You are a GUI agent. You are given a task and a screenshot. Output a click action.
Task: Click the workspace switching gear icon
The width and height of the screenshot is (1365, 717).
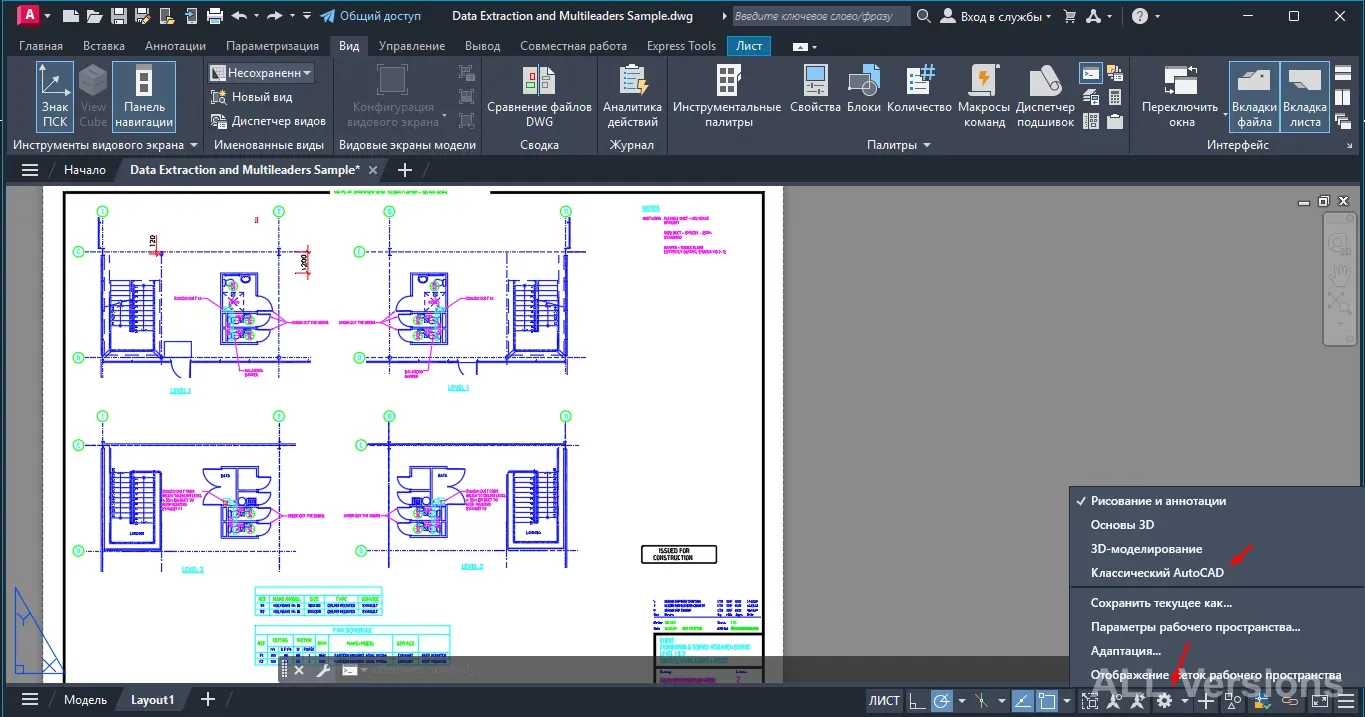[1164, 701]
